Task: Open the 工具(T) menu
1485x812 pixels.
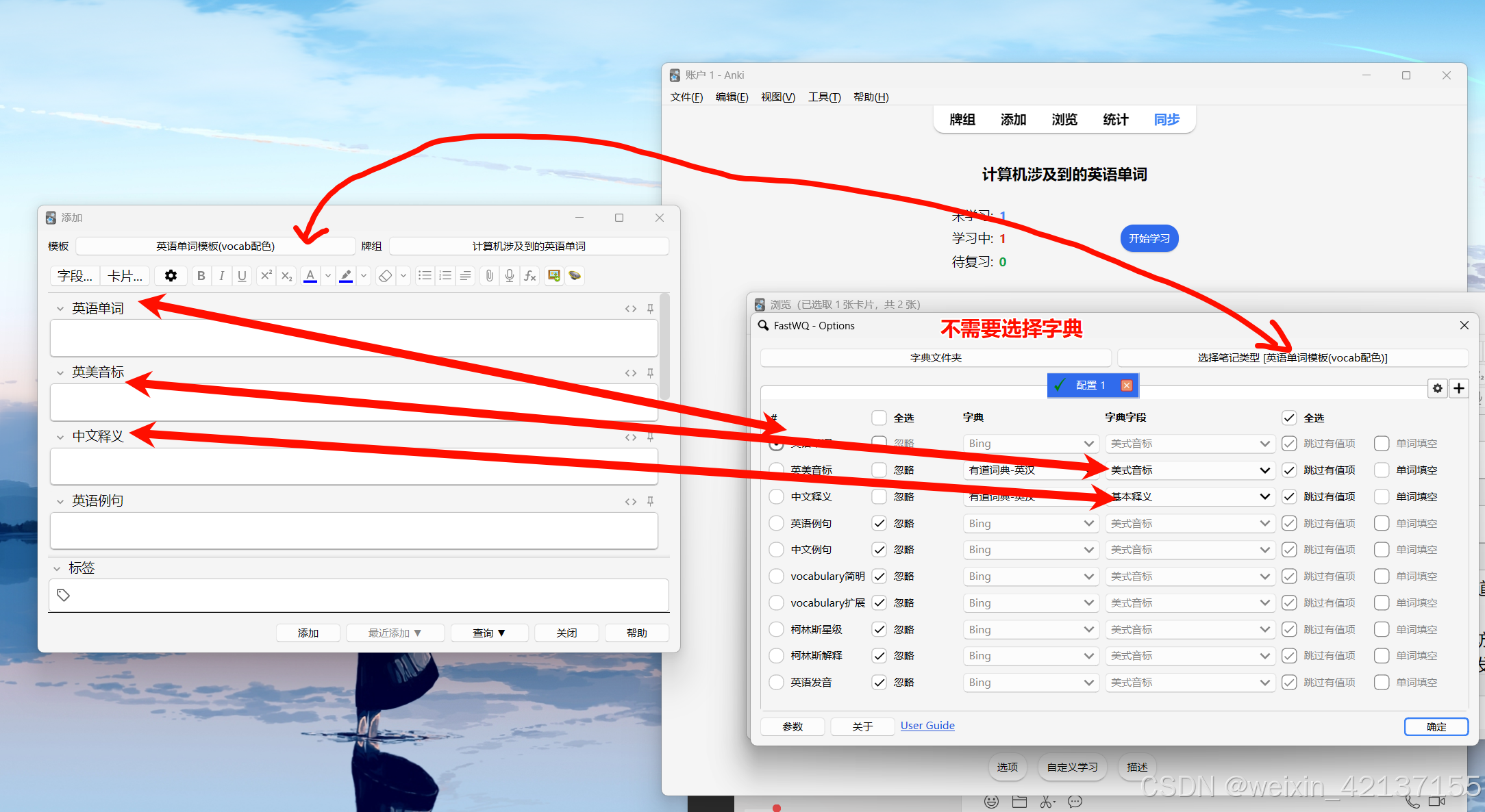Action: (824, 97)
